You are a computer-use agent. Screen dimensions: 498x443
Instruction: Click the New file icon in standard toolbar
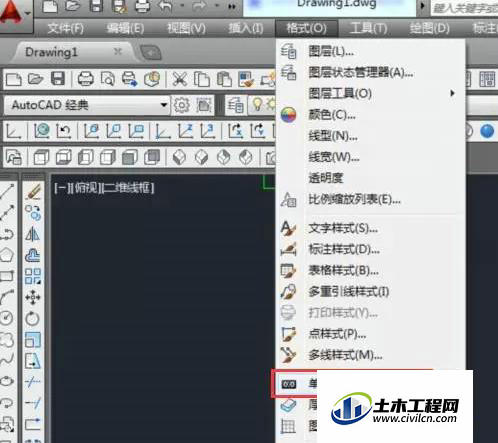tap(14, 79)
